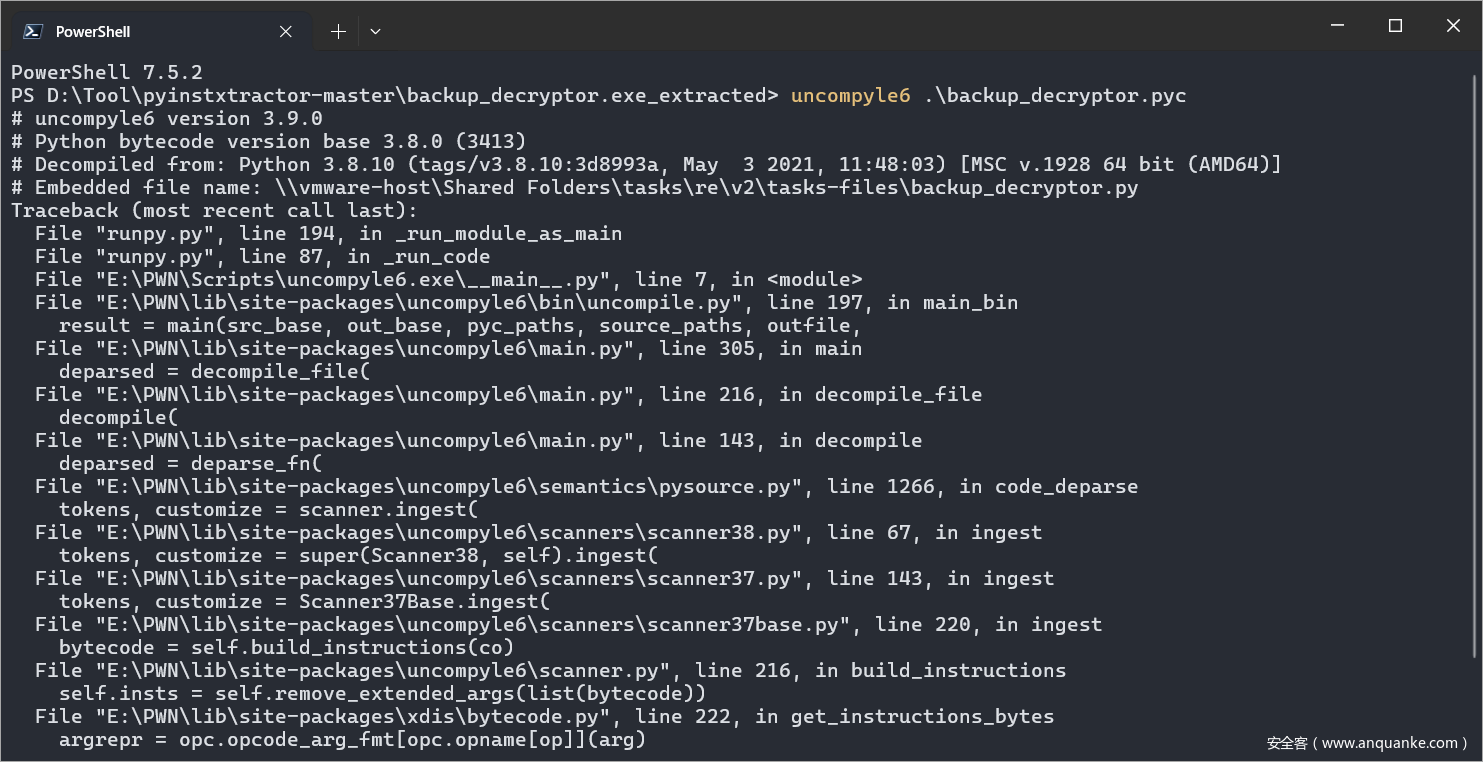Expand the new tab profile dropdown
Screen dimensions: 1483x762
point(375,31)
